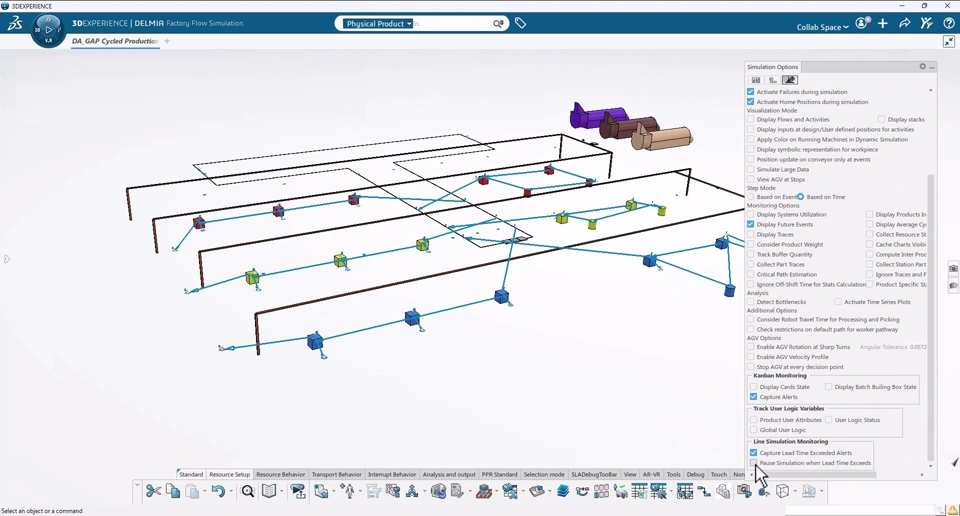
Task: Click the Copy icon in toolbar
Action: [x=173, y=491]
